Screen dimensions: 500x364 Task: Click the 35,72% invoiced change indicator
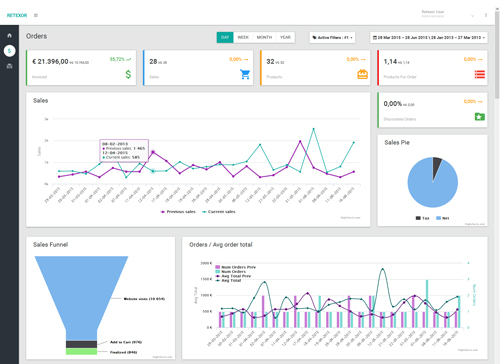tap(120, 59)
